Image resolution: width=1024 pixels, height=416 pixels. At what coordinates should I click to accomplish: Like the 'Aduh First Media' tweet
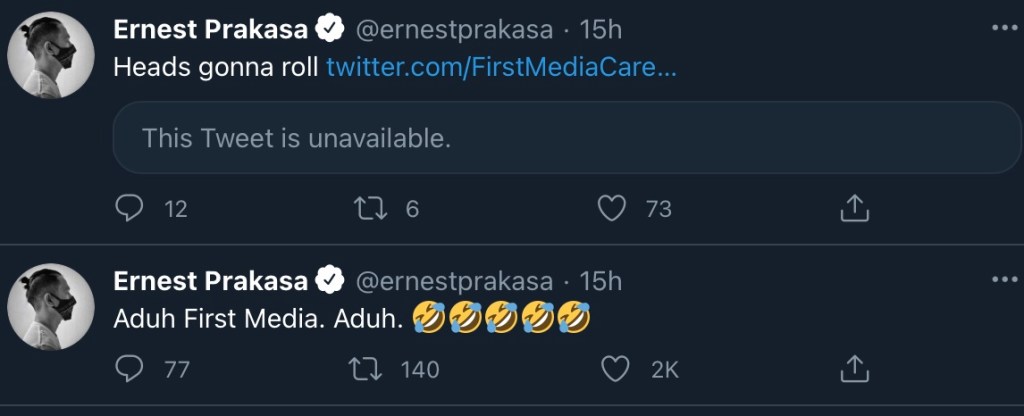pyautogui.click(x=614, y=369)
